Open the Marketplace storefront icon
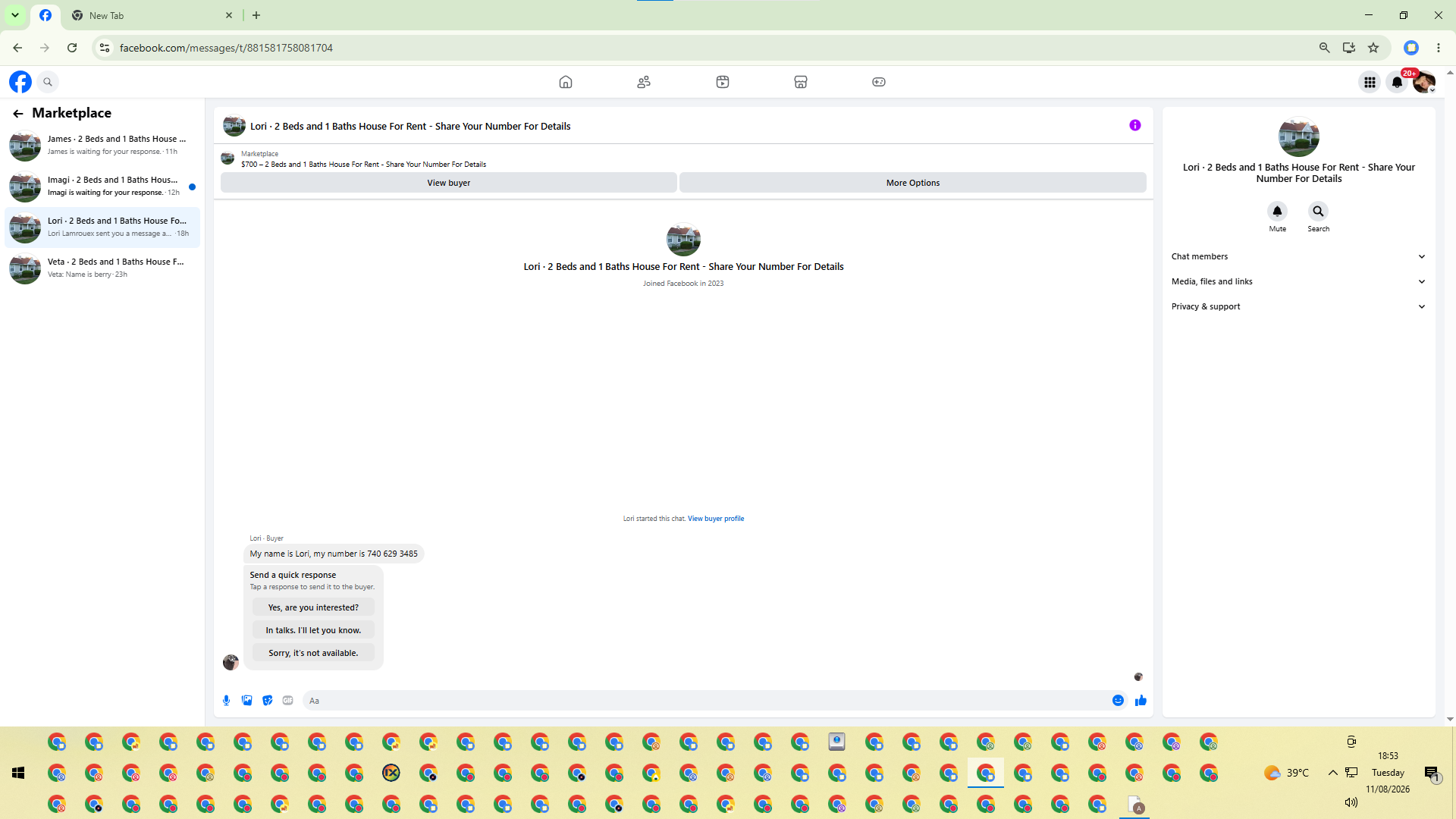1456x819 pixels. [x=801, y=82]
